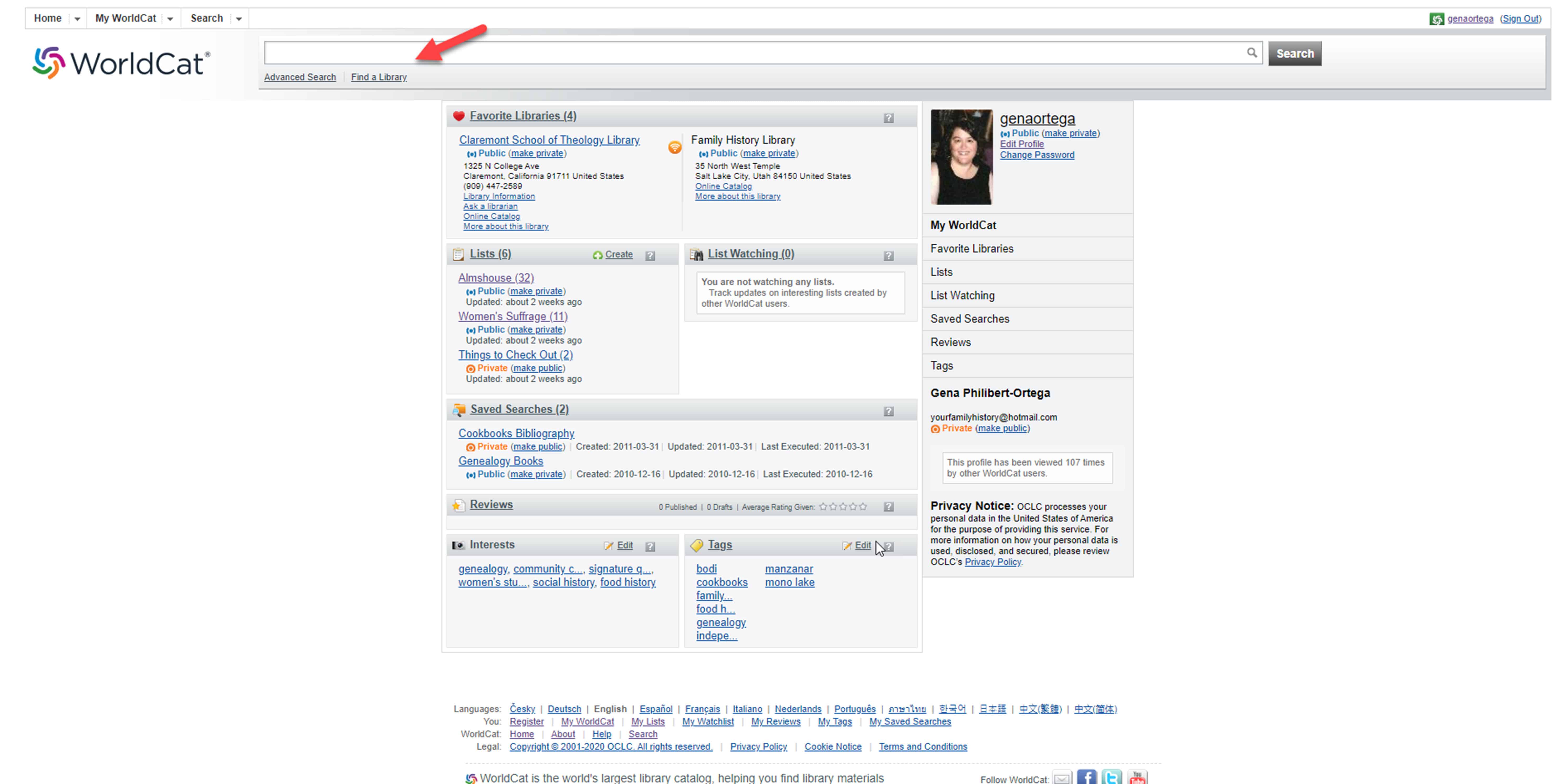The image size is (1553, 784).
Task: Click pencil edit icon in Interests header
Action: (x=609, y=546)
